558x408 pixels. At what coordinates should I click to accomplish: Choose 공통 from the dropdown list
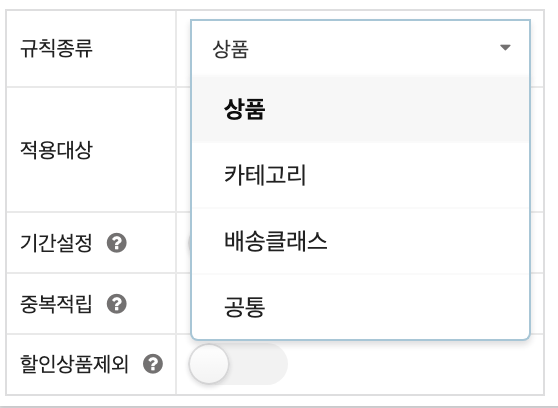tap(360, 307)
